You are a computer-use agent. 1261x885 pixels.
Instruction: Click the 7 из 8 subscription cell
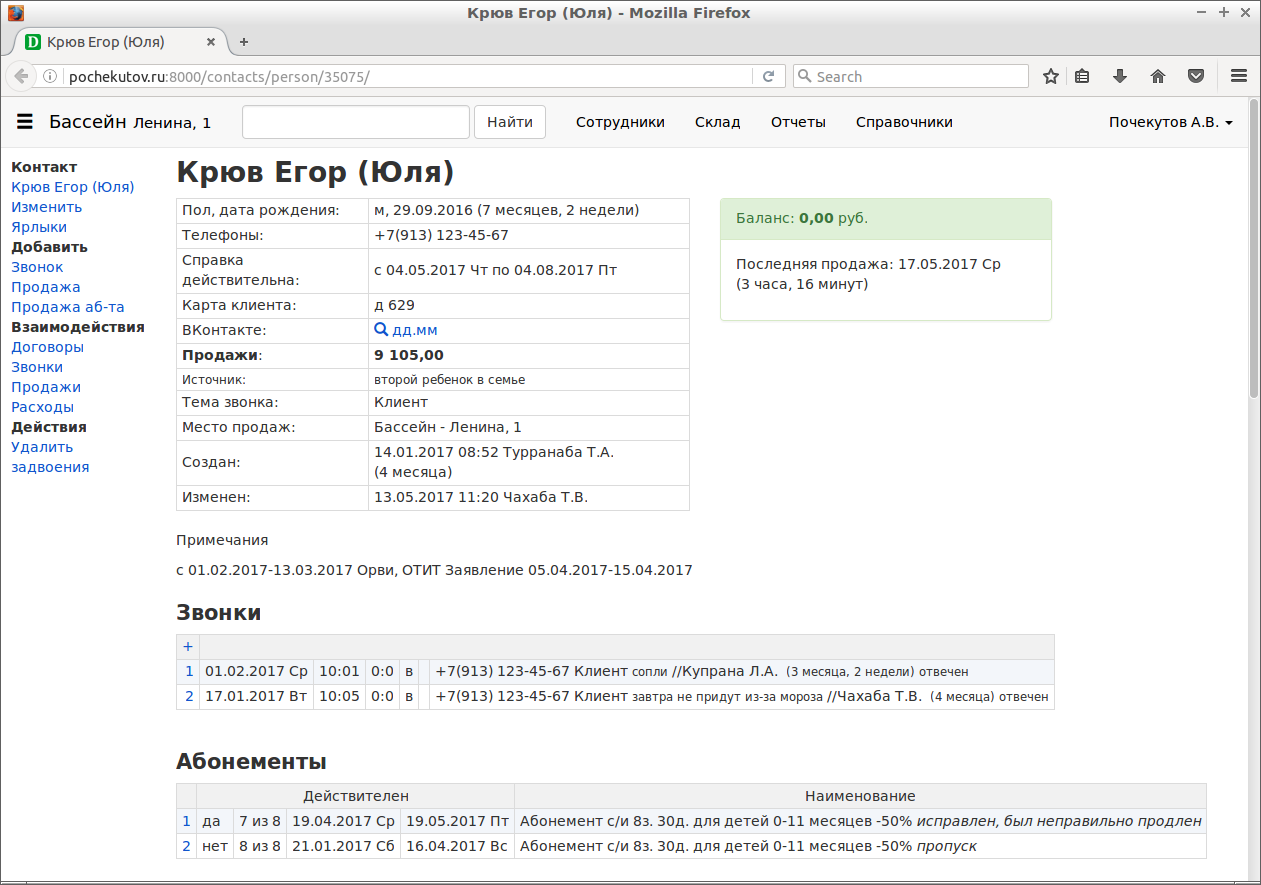pyautogui.click(x=260, y=821)
